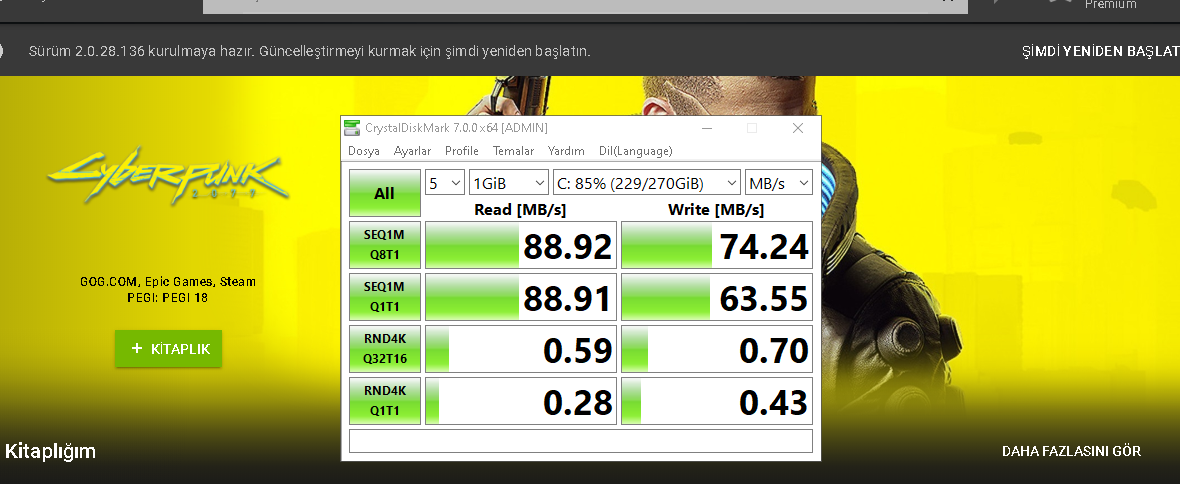Screen dimensions: 1180x484
Task: Click the GOG.COM, Epic Games, Steam text
Action: [x=168, y=282]
